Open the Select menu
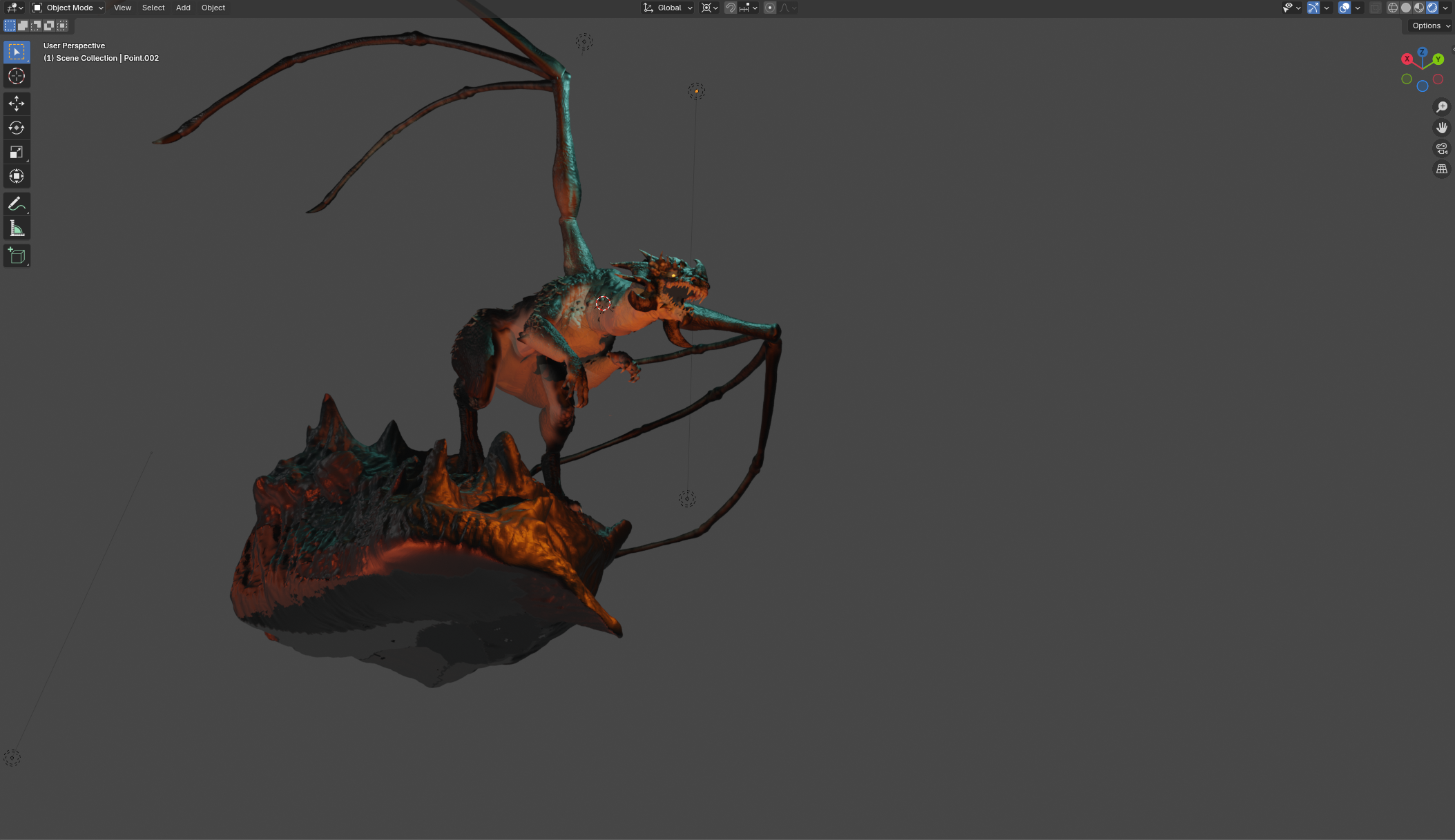Image resolution: width=1455 pixels, height=840 pixels. click(153, 8)
